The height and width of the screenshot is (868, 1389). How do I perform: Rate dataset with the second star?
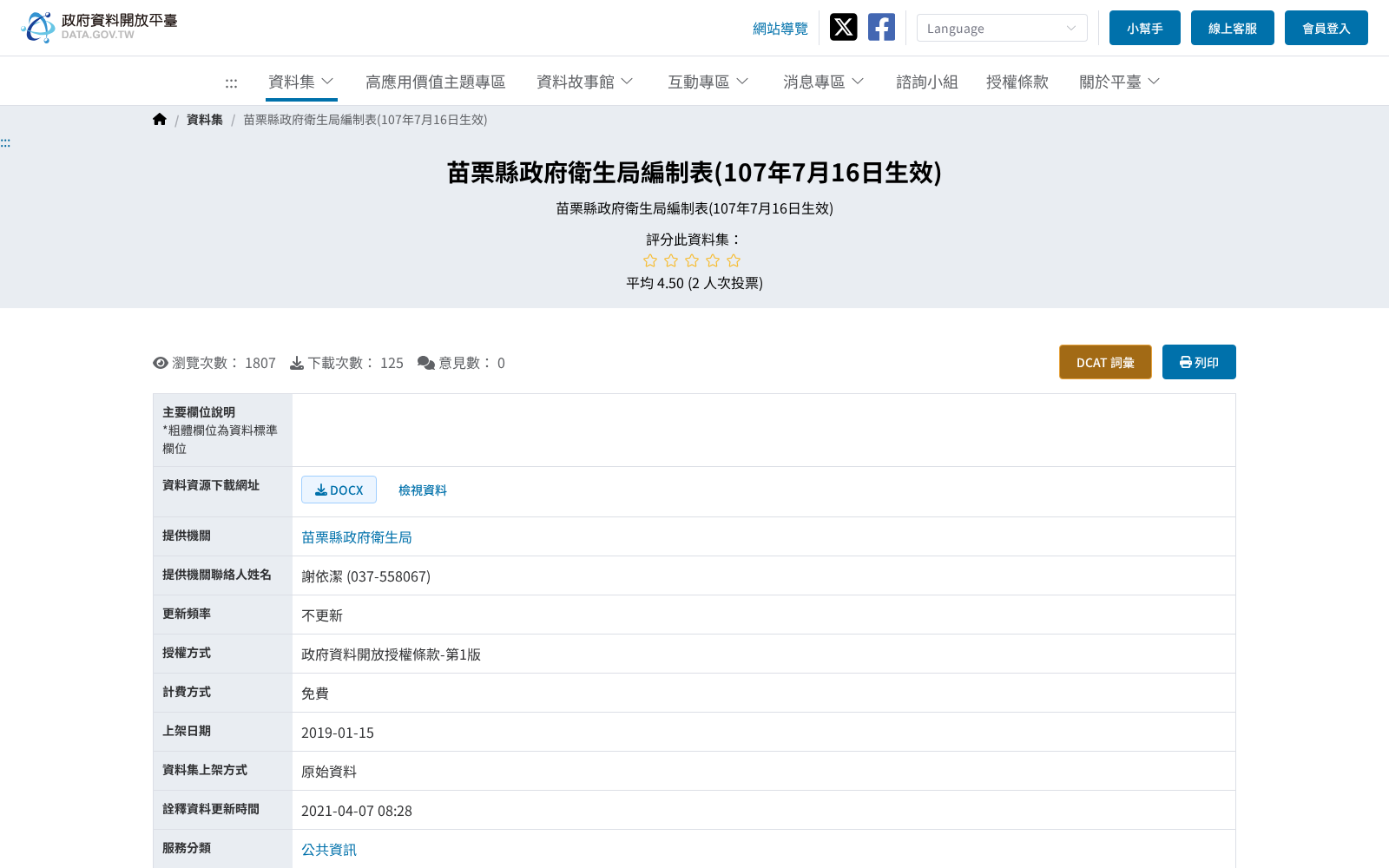point(671,260)
